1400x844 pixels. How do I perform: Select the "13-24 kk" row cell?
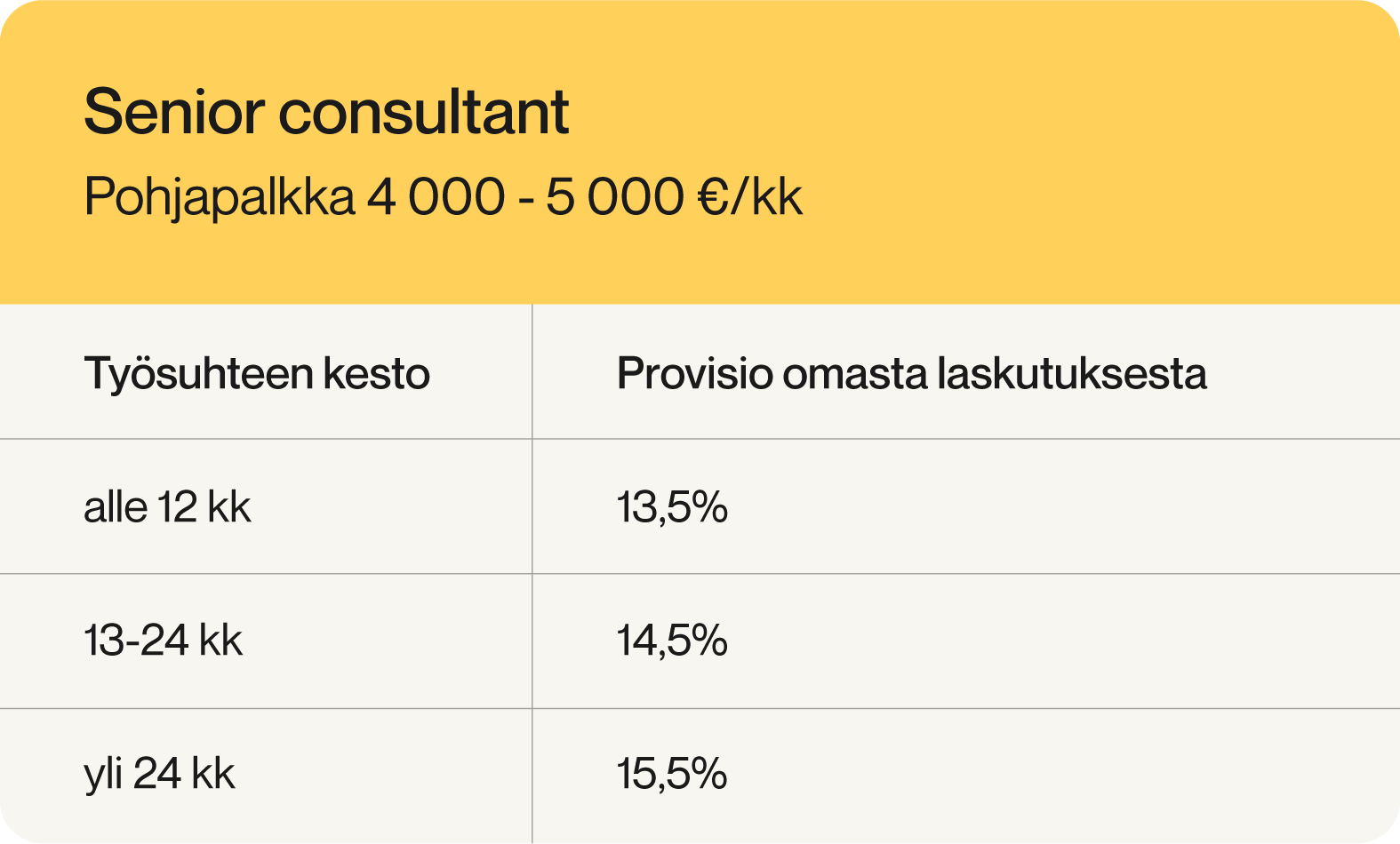pos(163,641)
